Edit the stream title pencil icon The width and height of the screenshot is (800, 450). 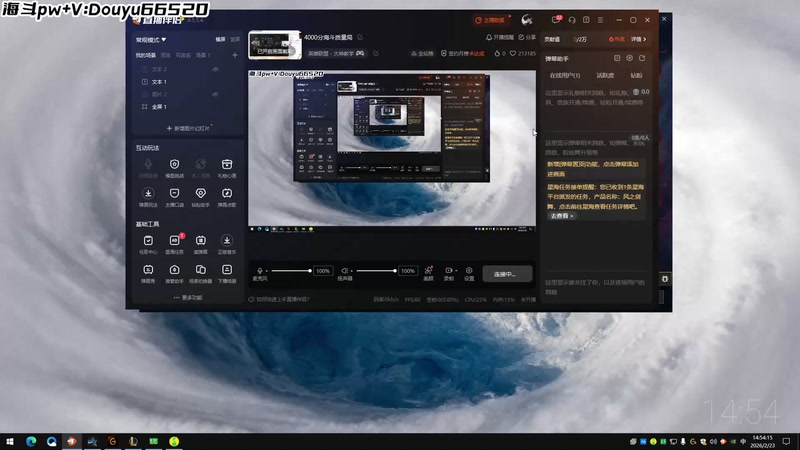tap(360, 37)
